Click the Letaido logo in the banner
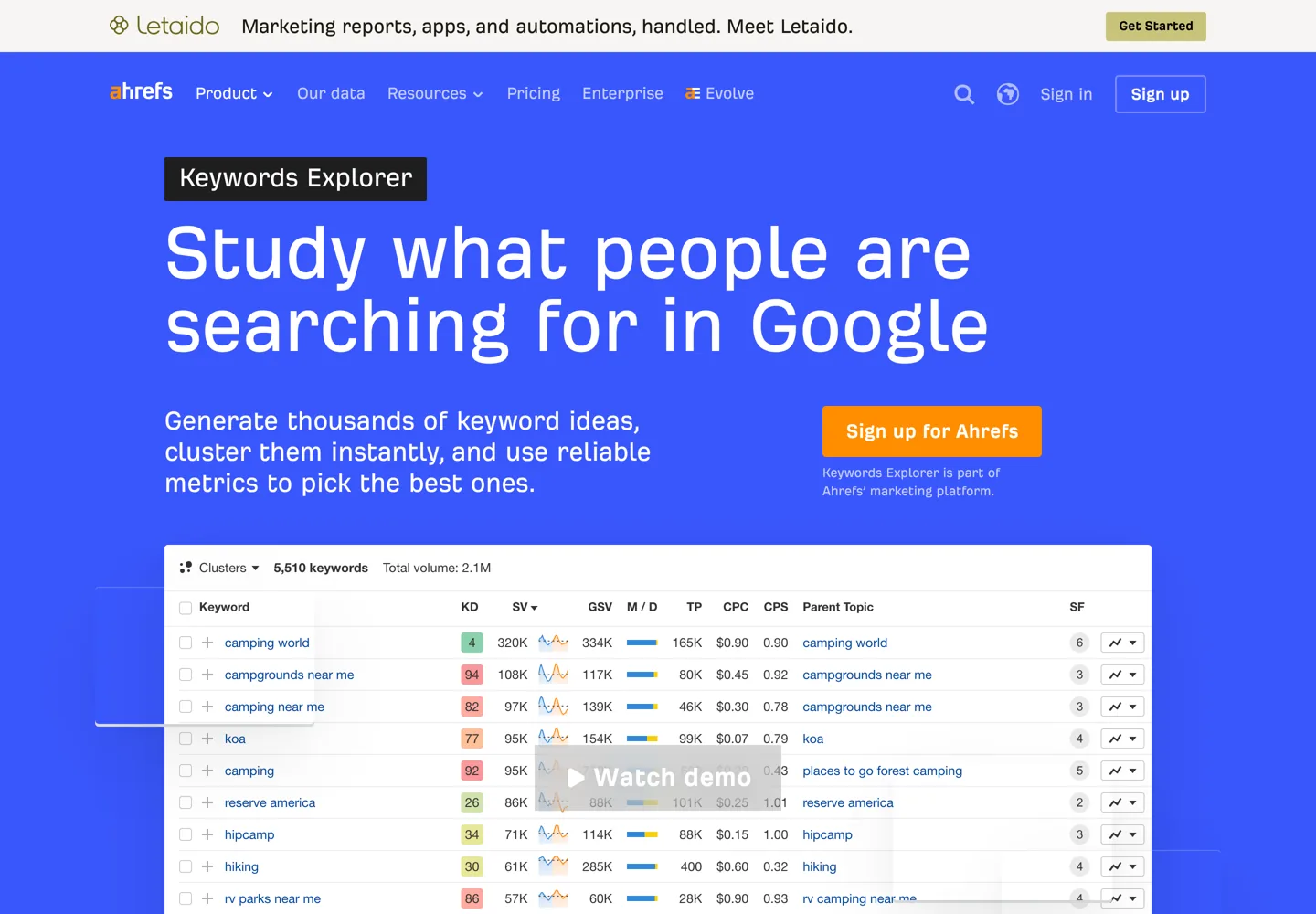This screenshot has width=1316, height=914. (x=164, y=26)
